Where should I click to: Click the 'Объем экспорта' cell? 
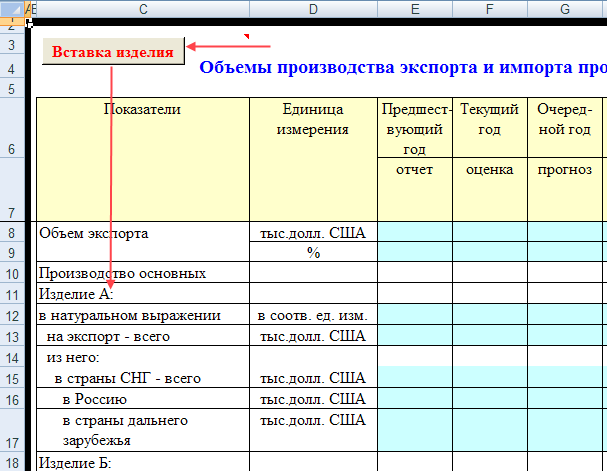143,242
